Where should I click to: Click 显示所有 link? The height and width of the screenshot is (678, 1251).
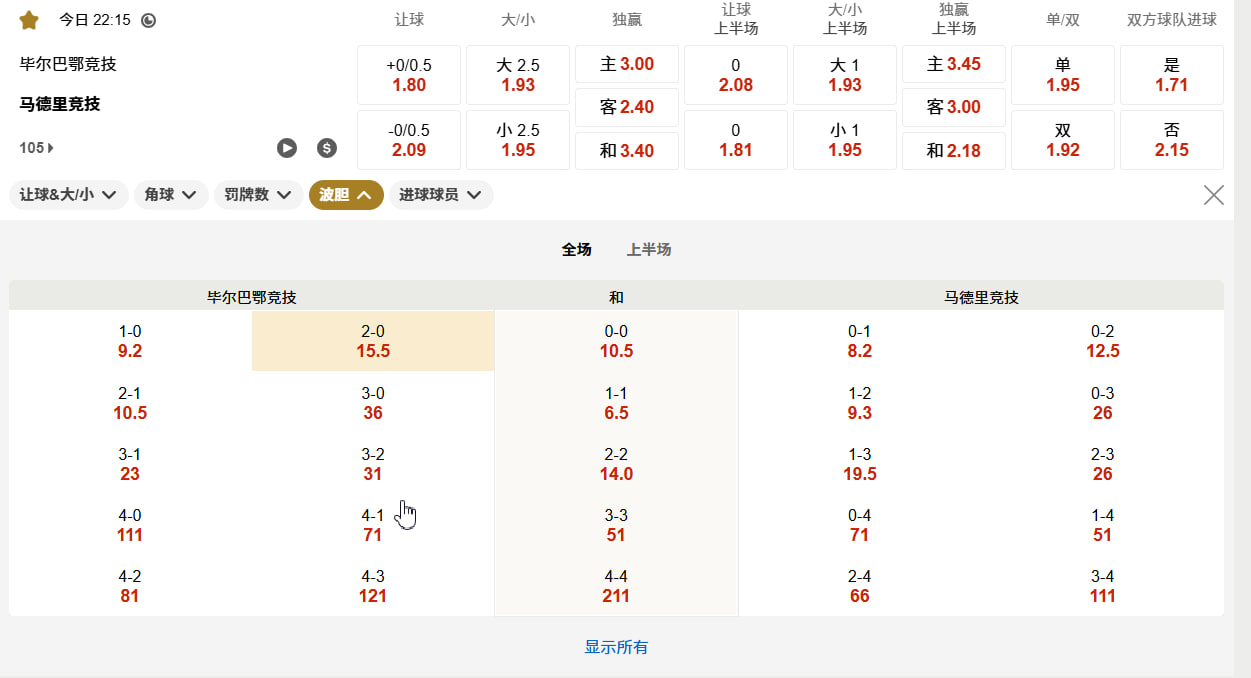pyautogui.click(x=616, y=647)
